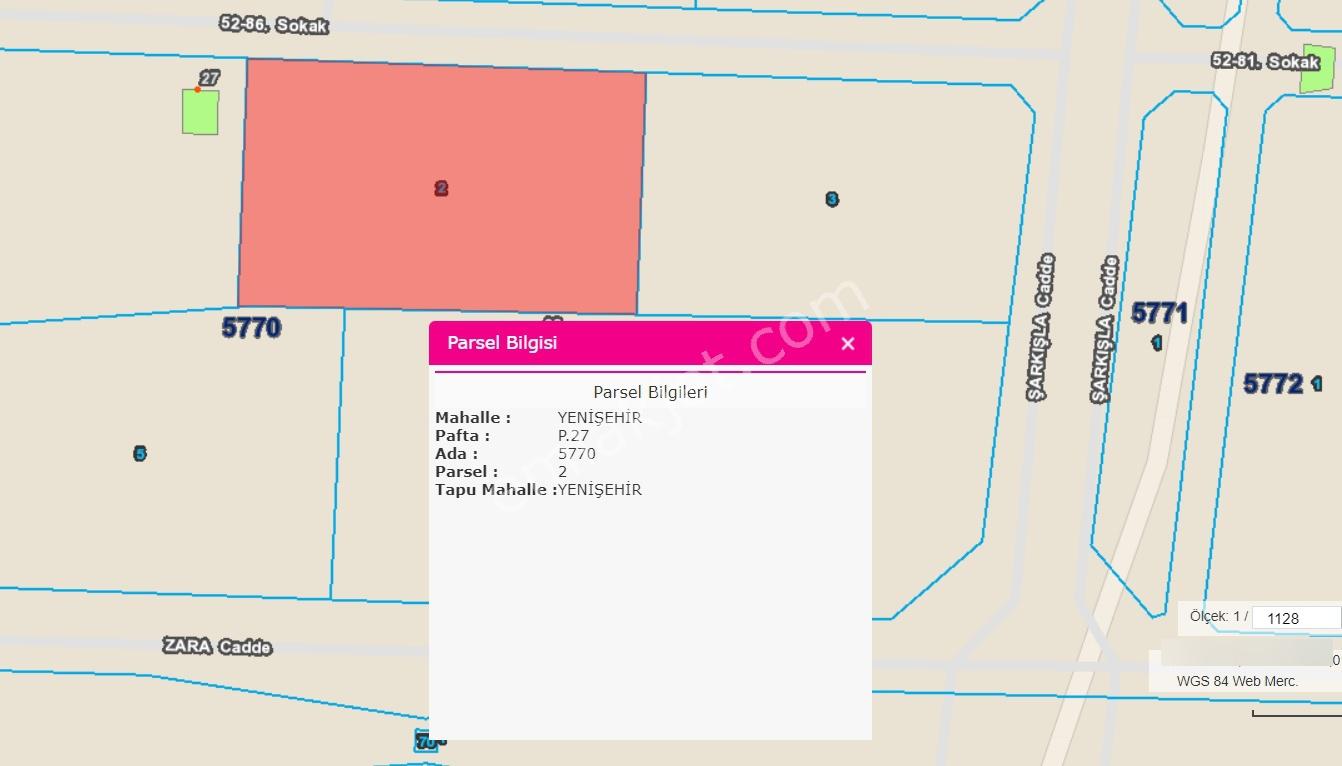Screen dimensions: 1342x766
Task: Click the P.27 value in Pafta row
Action: pos(574,436)
